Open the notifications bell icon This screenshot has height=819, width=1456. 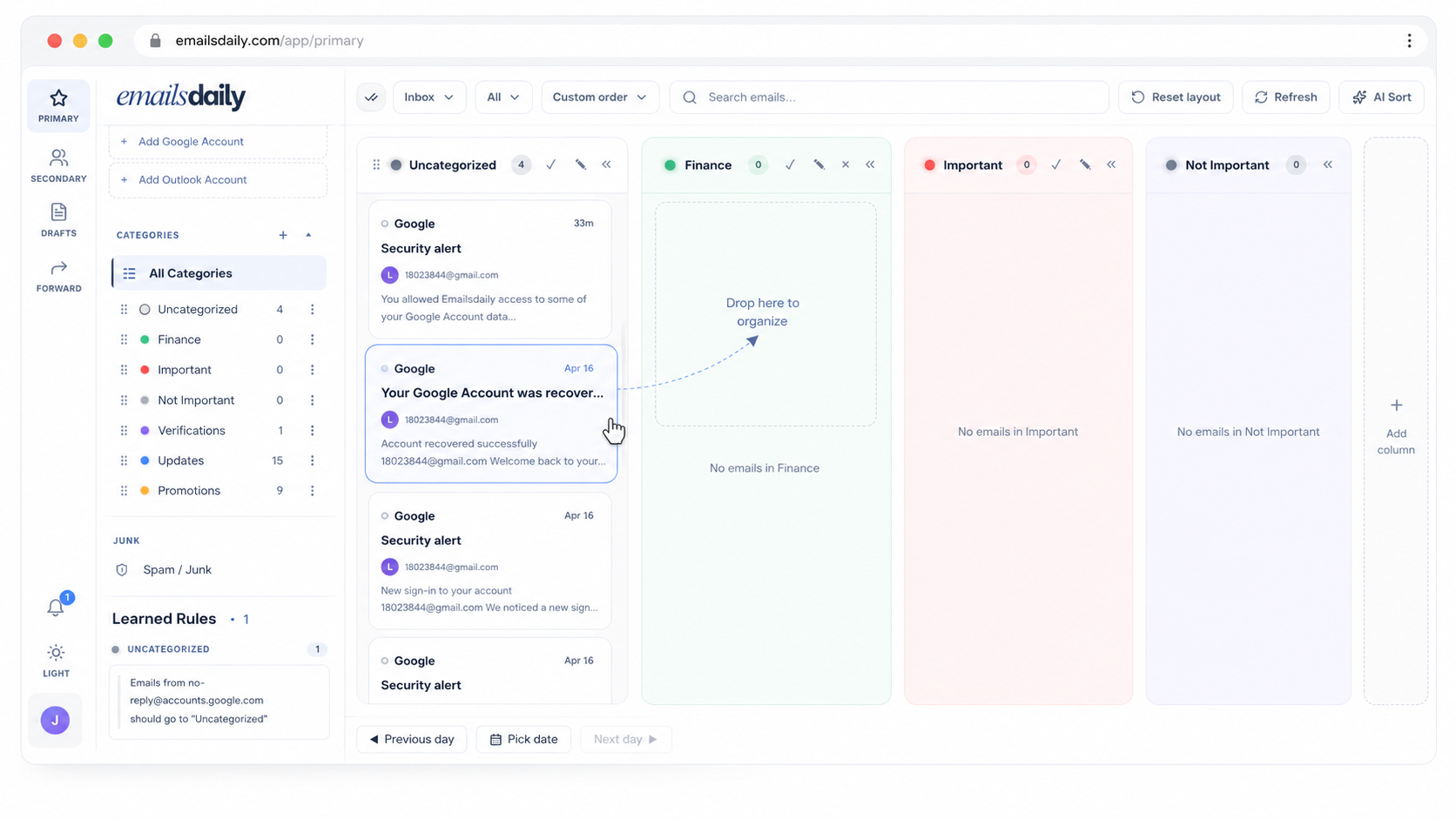tap(56, 607)
